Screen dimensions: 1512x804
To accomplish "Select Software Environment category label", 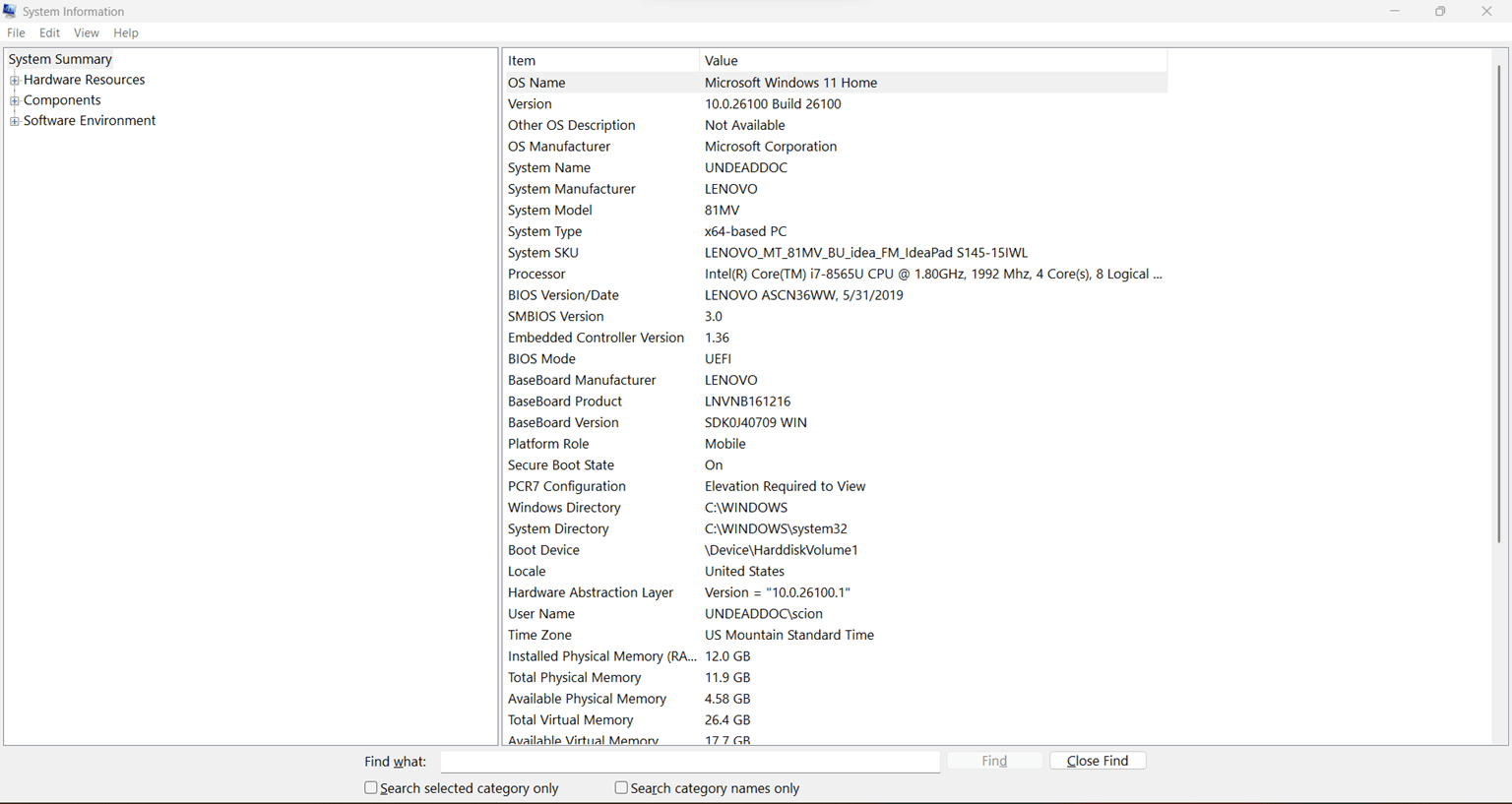I will point(90,121).
